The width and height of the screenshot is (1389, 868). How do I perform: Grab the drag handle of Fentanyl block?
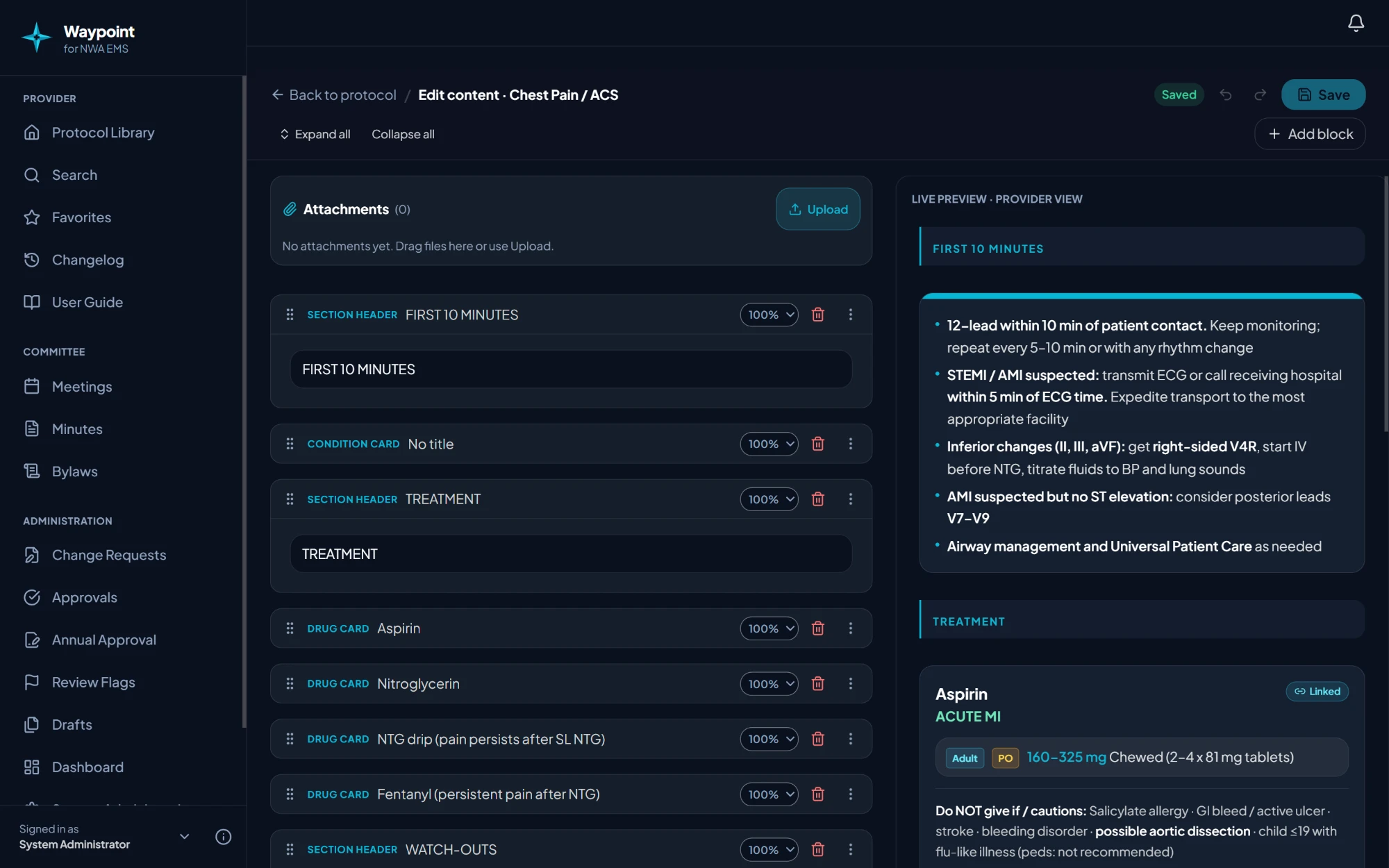pyautogui.click(x=290, y=794)
